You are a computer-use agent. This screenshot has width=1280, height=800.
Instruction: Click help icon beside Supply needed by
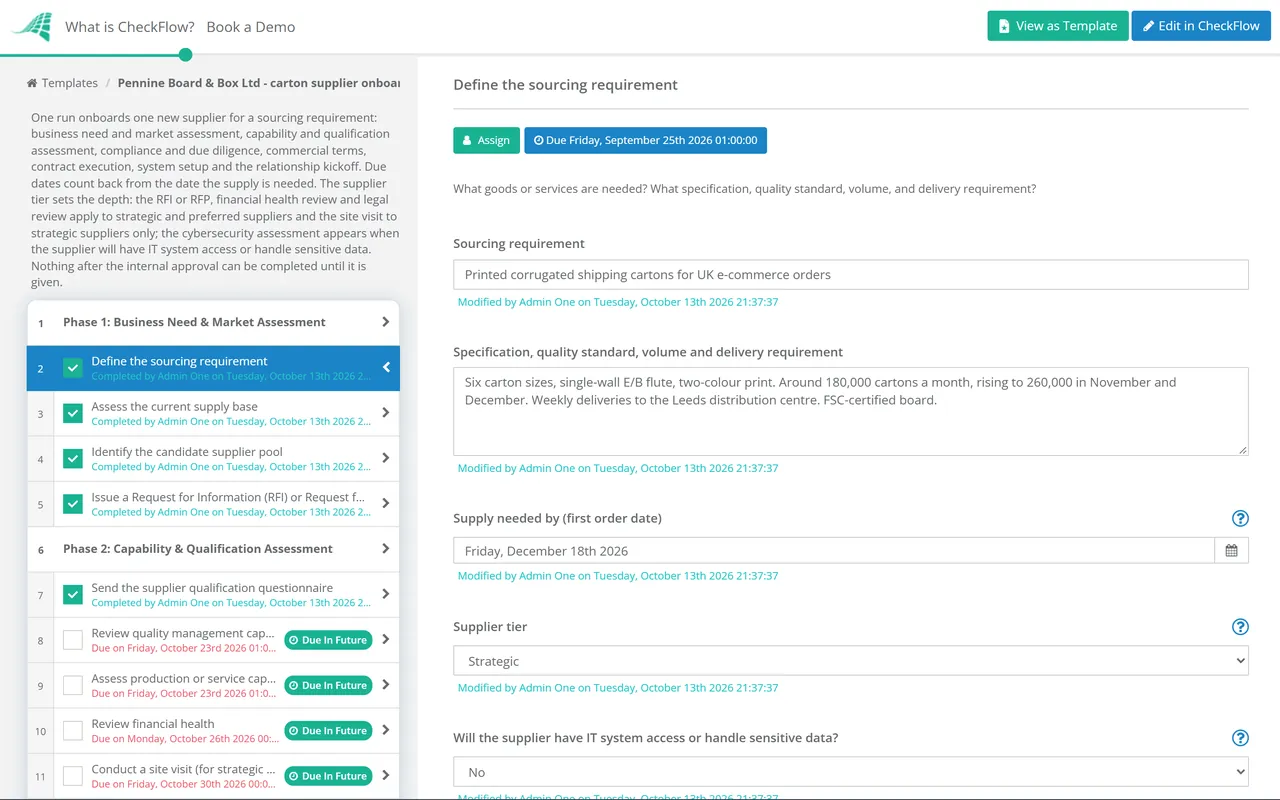1240,518
